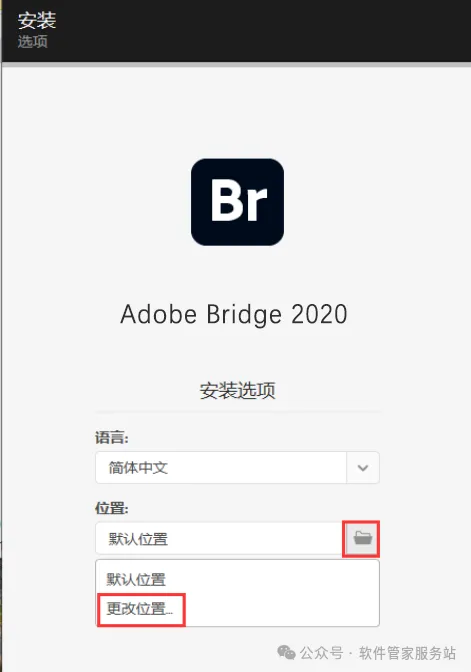Viewport: 471px width, 672px height.
Task: Click the Adobe Bridge 2020 product name
Action: coord(234,314)
